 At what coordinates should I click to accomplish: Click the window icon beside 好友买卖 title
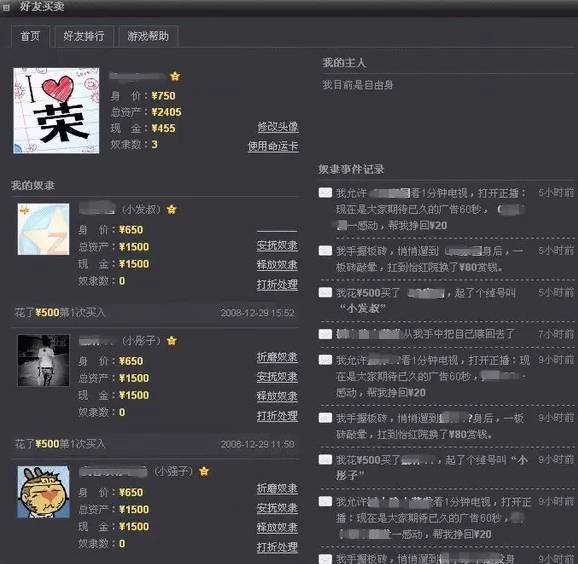(x=6, y=7)
